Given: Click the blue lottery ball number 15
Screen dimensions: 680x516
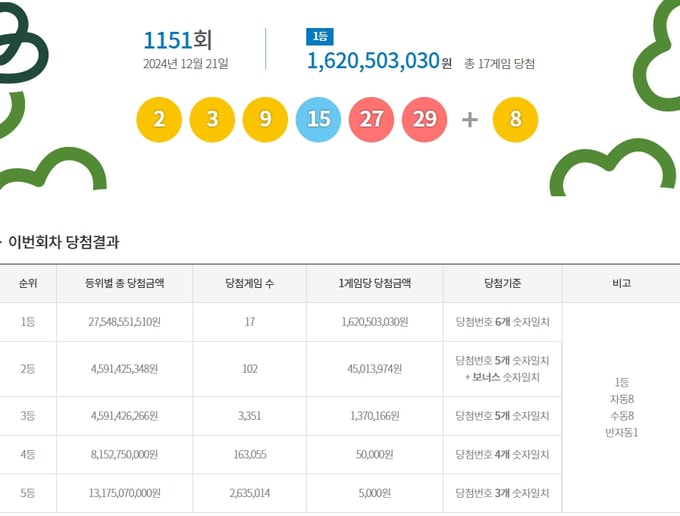Looking at the screenshot, I should coord(318,120).
